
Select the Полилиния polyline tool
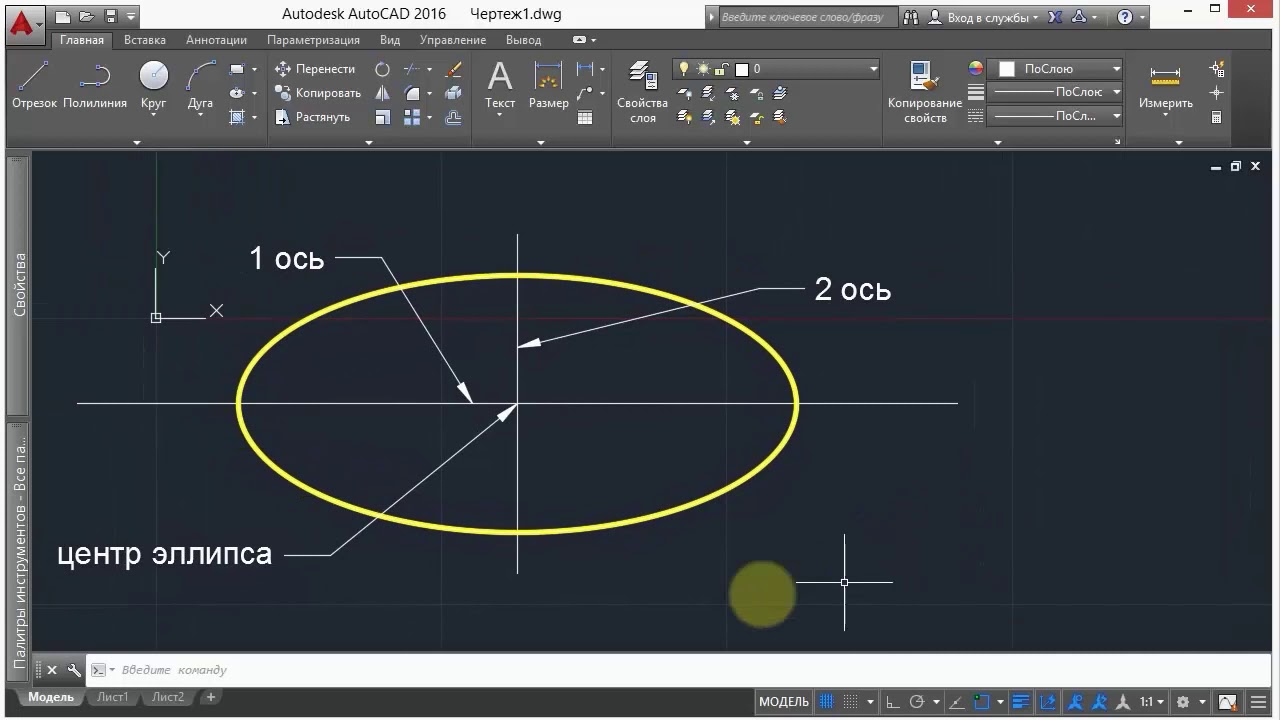[x=95, y=85]
